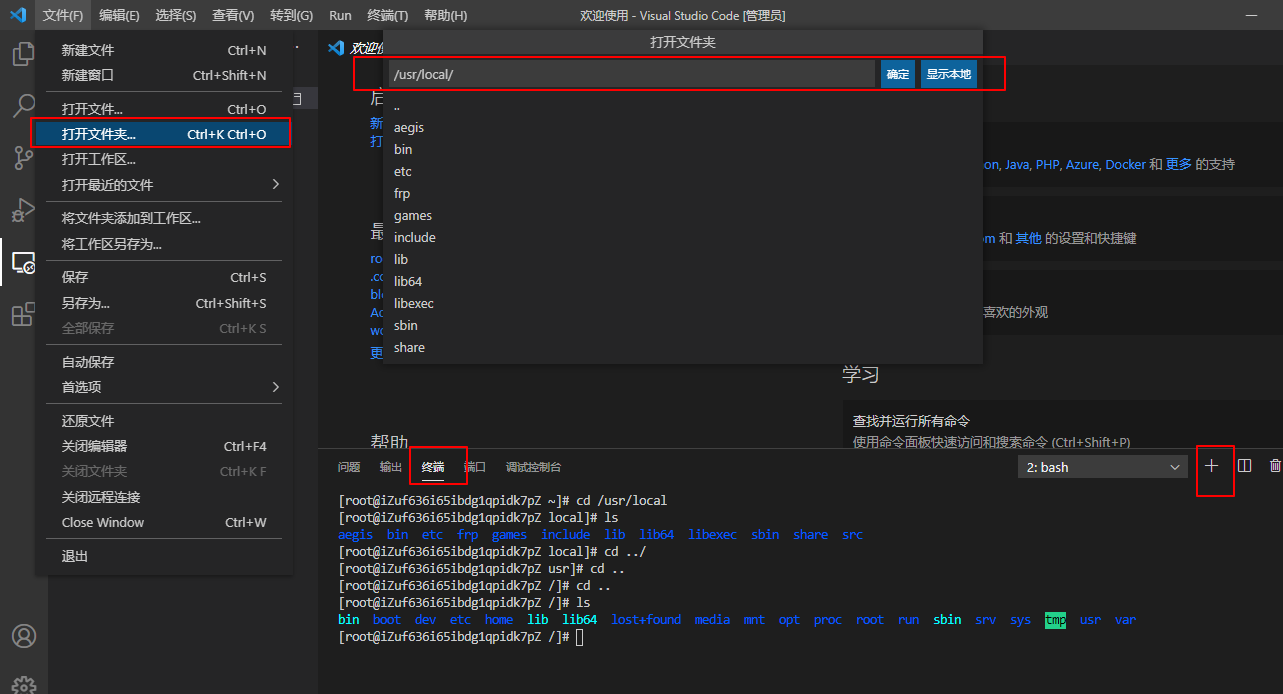1283x694 pixels.
Task: Choose 另存为... menu entry
Action: tap(165, 303)
